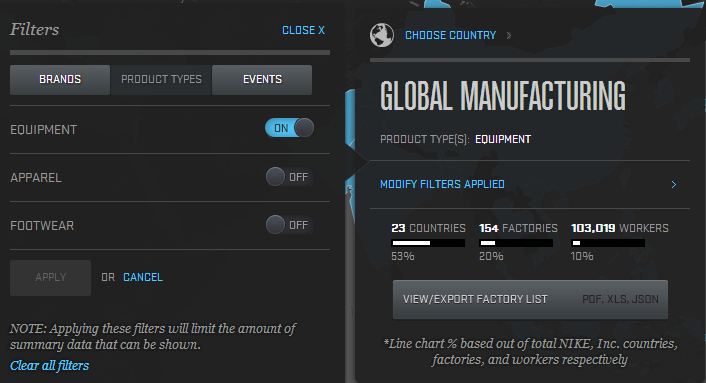Select the 154 Factories statistic
Viewport: 706px width, 383px height.
[518, 228]
